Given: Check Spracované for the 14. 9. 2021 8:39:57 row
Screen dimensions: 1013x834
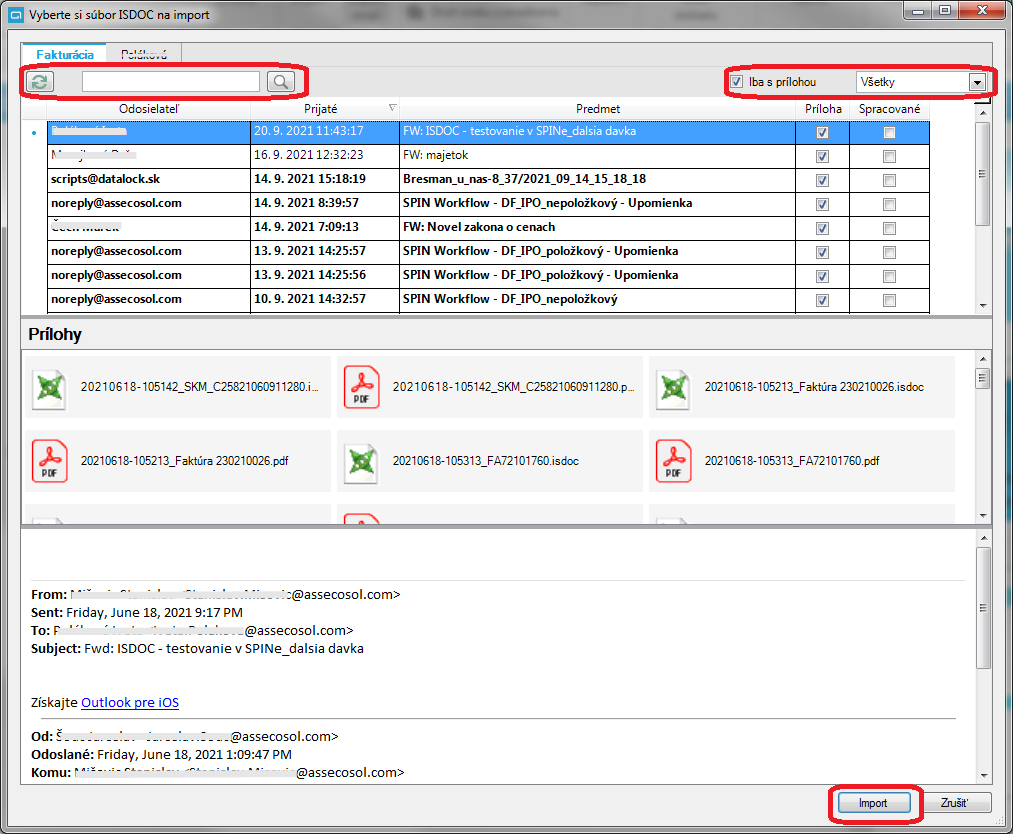Looking at the screenshot, I should click(x=890, y=204).
